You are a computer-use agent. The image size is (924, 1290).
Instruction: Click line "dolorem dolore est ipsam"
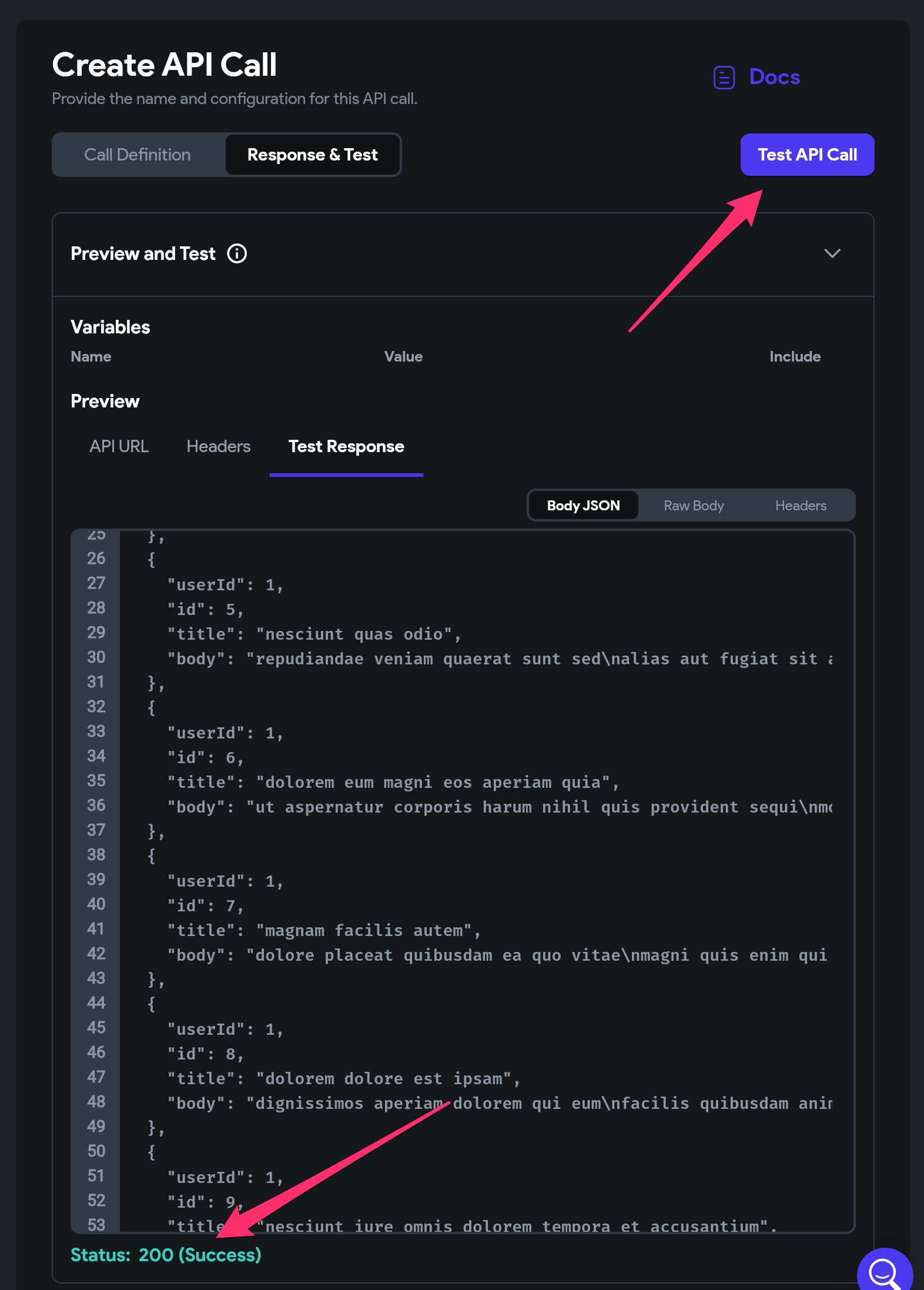344,1078
